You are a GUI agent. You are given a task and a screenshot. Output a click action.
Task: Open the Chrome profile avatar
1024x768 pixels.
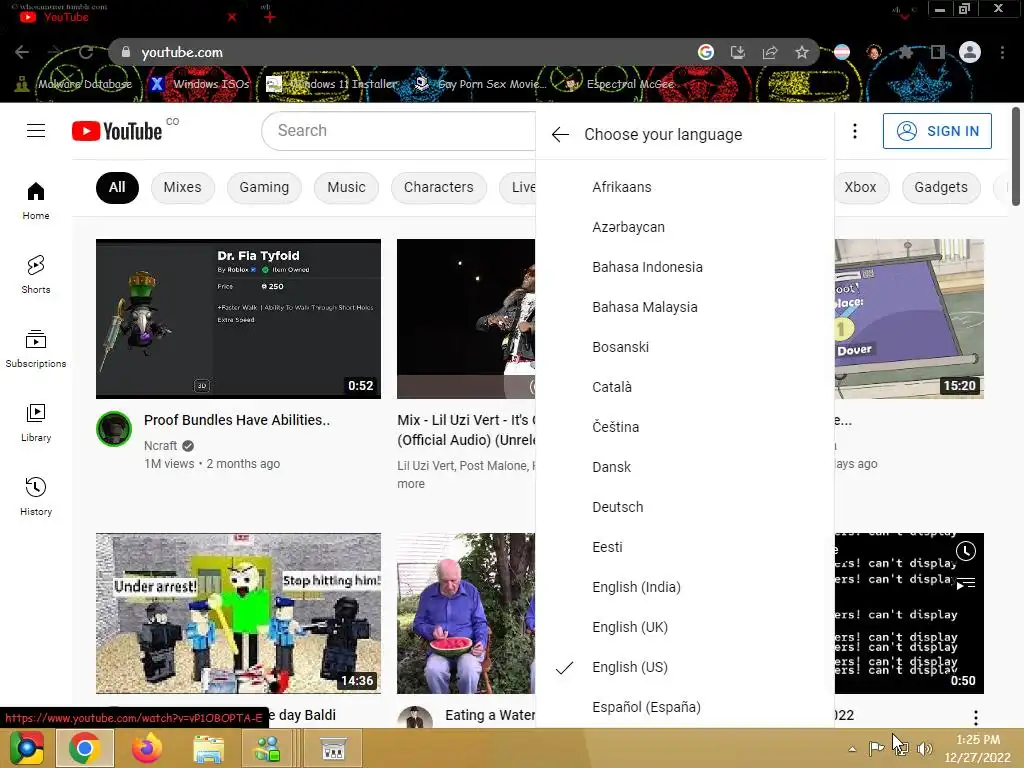pos(970,52)
